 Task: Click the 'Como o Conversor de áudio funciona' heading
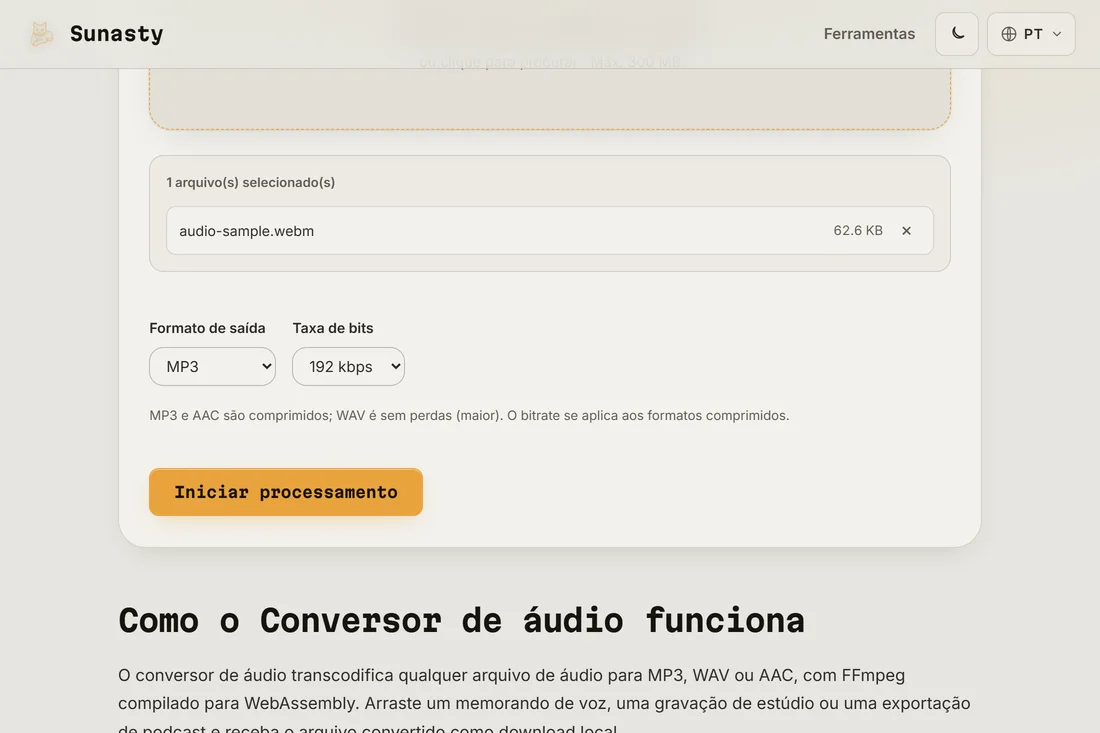point(461,621)
